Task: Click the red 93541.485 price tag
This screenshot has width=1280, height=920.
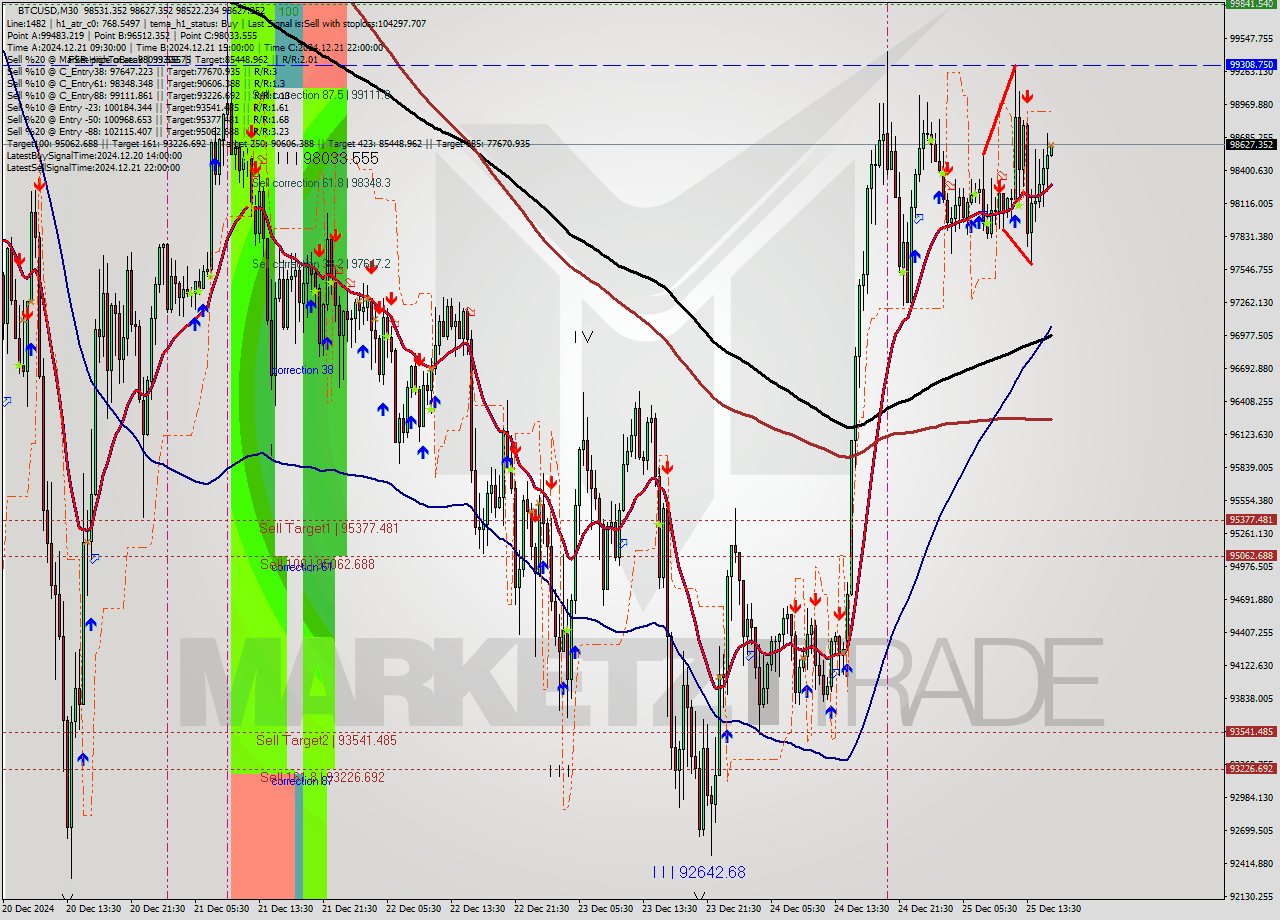Action: (x=1251, y=731)
